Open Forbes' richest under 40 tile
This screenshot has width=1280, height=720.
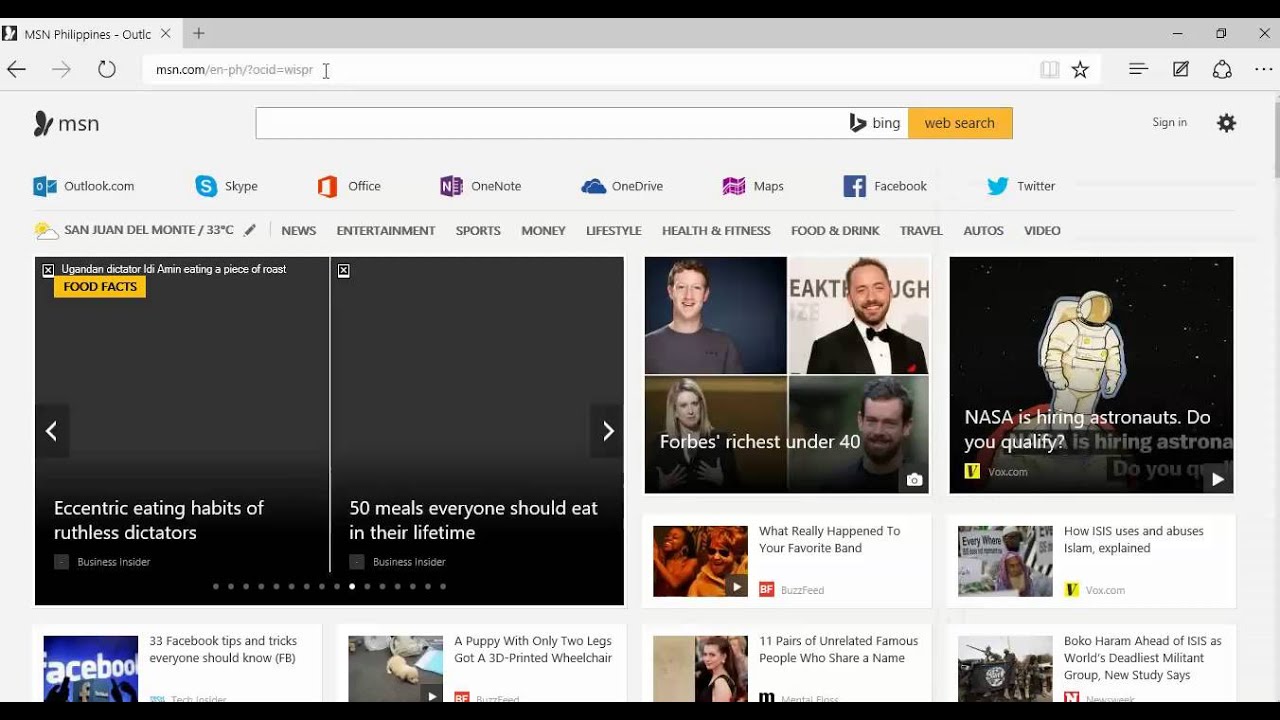786,375
